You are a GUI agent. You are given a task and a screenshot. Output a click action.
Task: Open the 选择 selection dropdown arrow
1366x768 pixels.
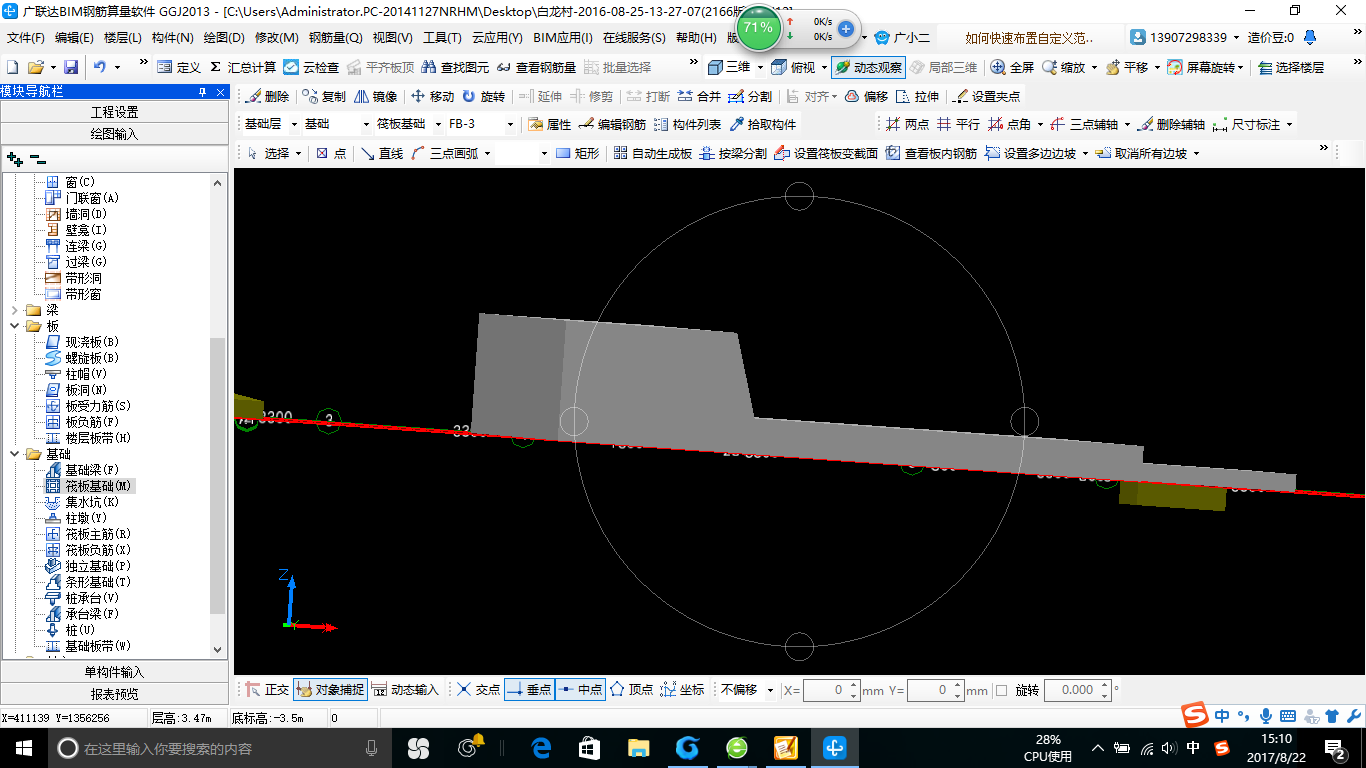[x=298, y=153]
